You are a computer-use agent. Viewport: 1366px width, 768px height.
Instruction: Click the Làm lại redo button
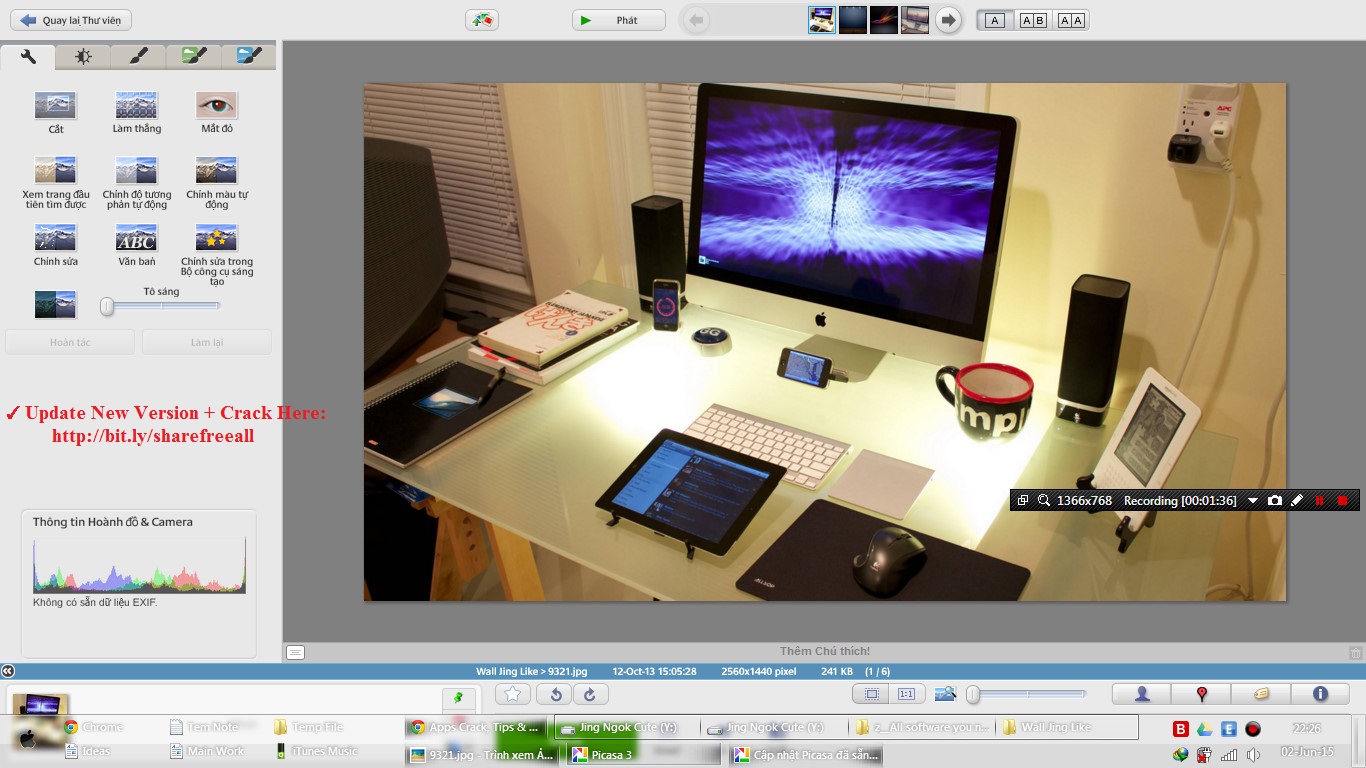tap(207, 342)
